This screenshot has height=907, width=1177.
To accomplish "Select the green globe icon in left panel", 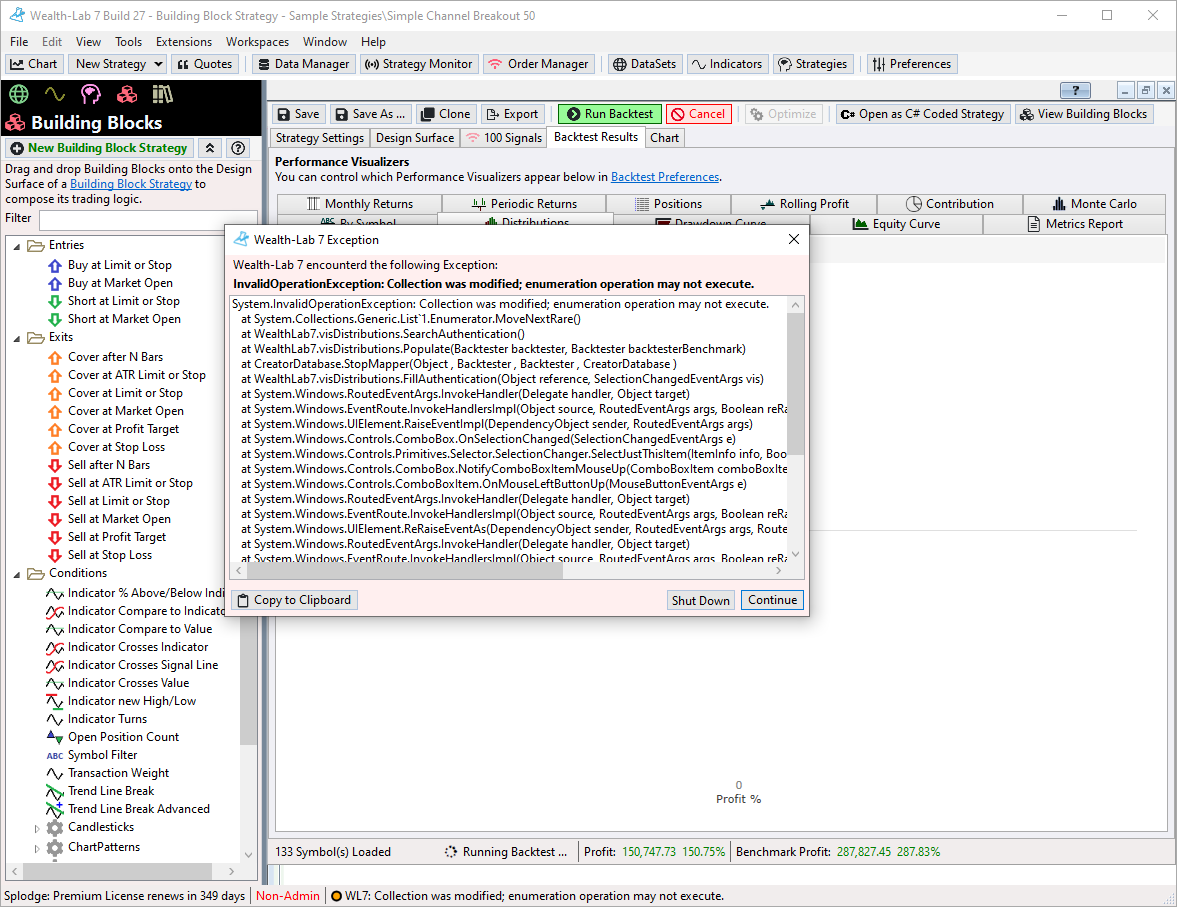I will [x=18, y=94].
